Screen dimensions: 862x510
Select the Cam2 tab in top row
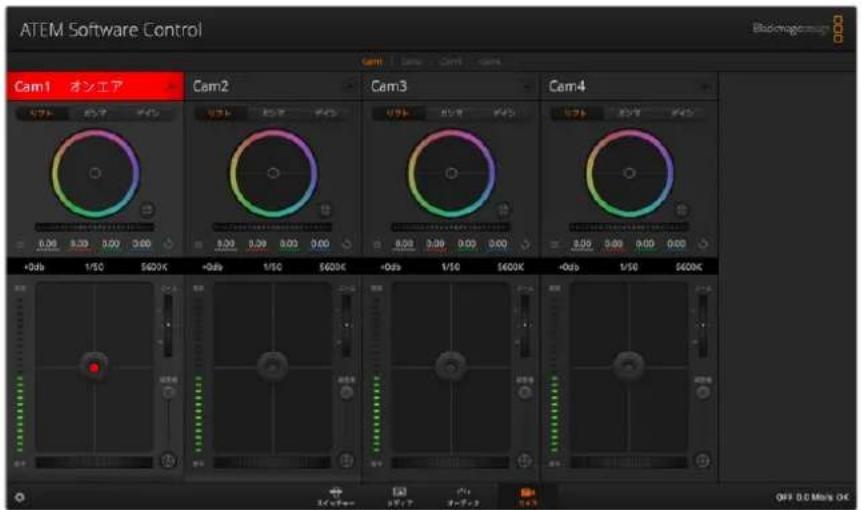point(411,62)
